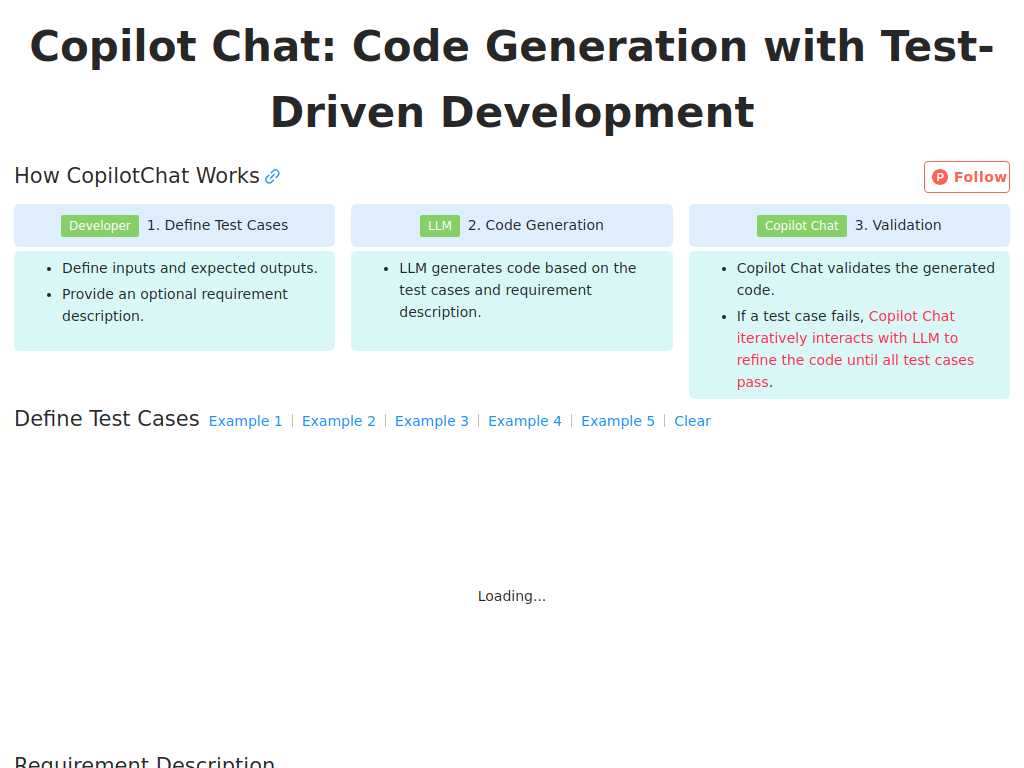Click the '1. Define Test Cases' step title

pyautogui.click(x=217, y=225)
